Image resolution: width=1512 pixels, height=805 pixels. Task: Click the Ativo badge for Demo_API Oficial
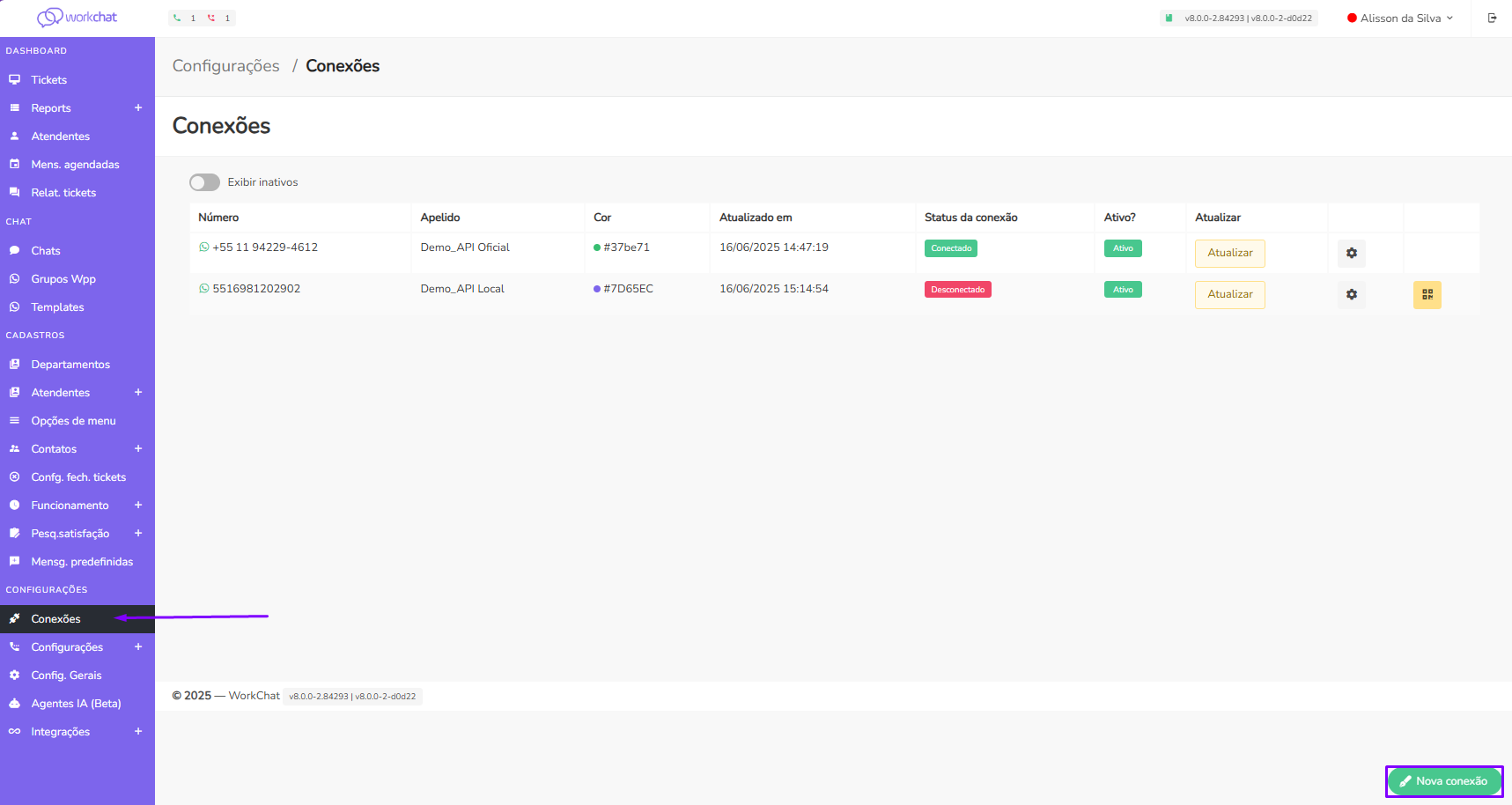tap(1123, 248)
